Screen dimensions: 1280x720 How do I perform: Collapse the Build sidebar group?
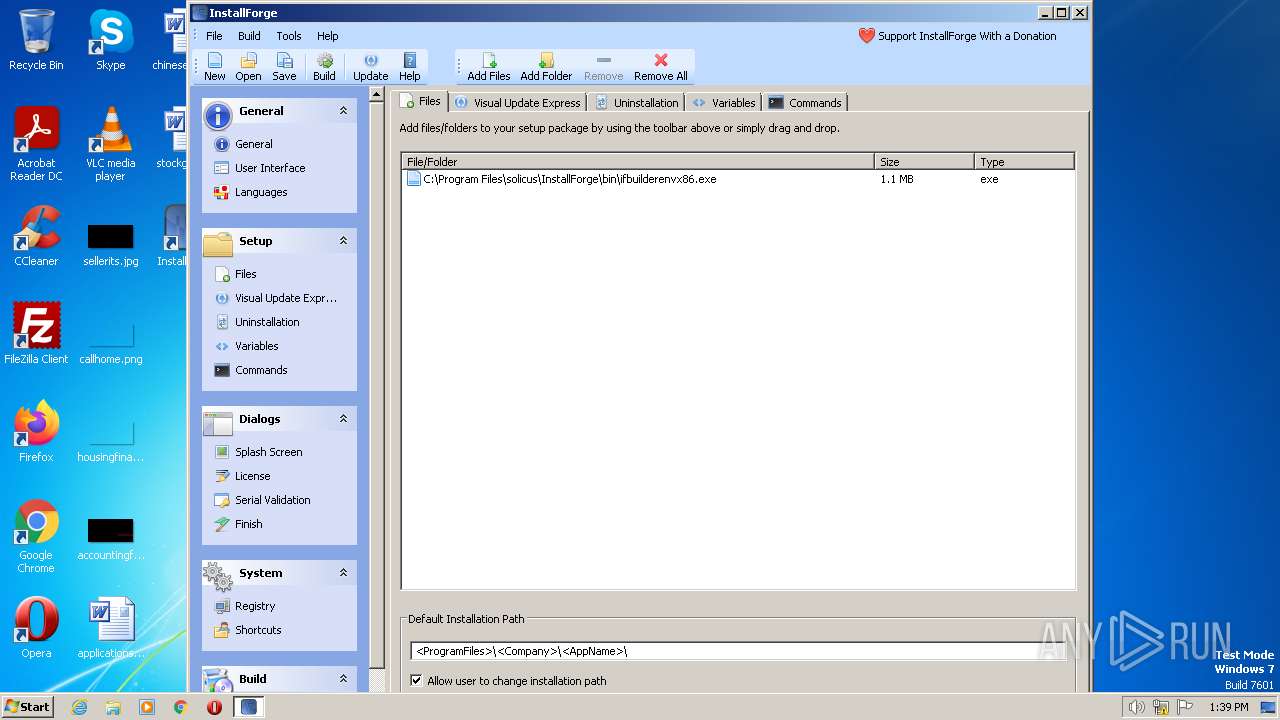343,679
